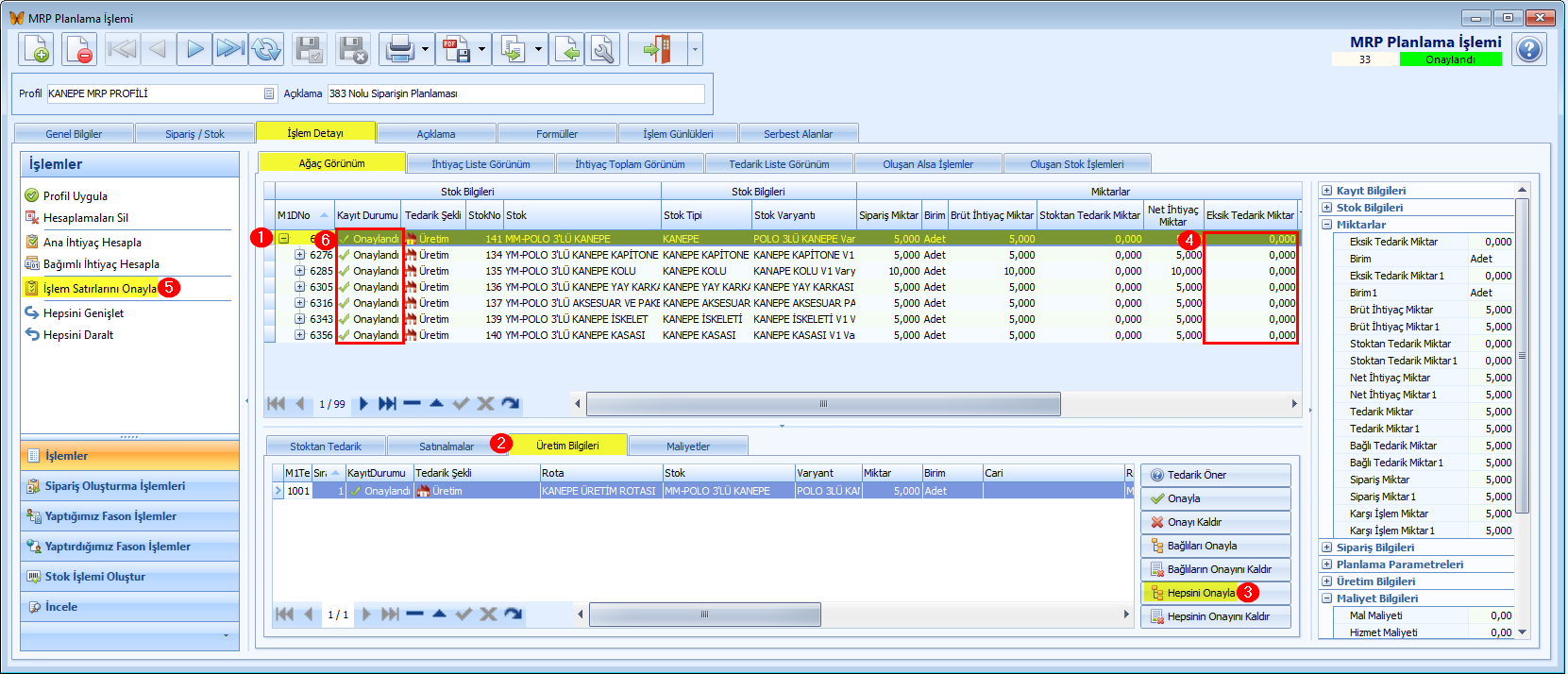Open the Sipariş / Stok tab
Viewport: 1568px width, 674px height.
tap(194, 134)
